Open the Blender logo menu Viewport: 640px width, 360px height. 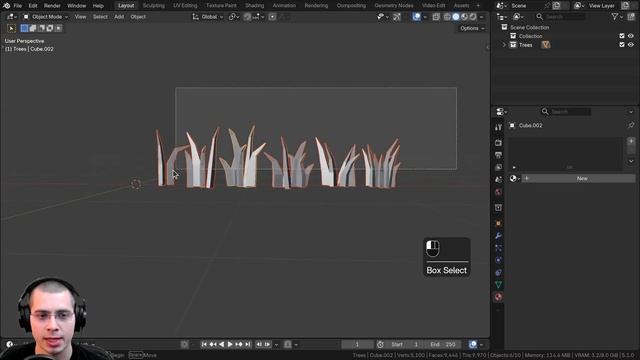pyautogui.click(x=6, y=6)
